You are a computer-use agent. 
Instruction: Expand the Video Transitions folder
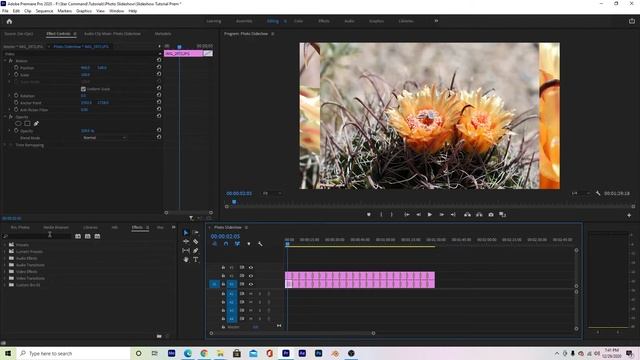pyautogui.click(x=5, y=278)
